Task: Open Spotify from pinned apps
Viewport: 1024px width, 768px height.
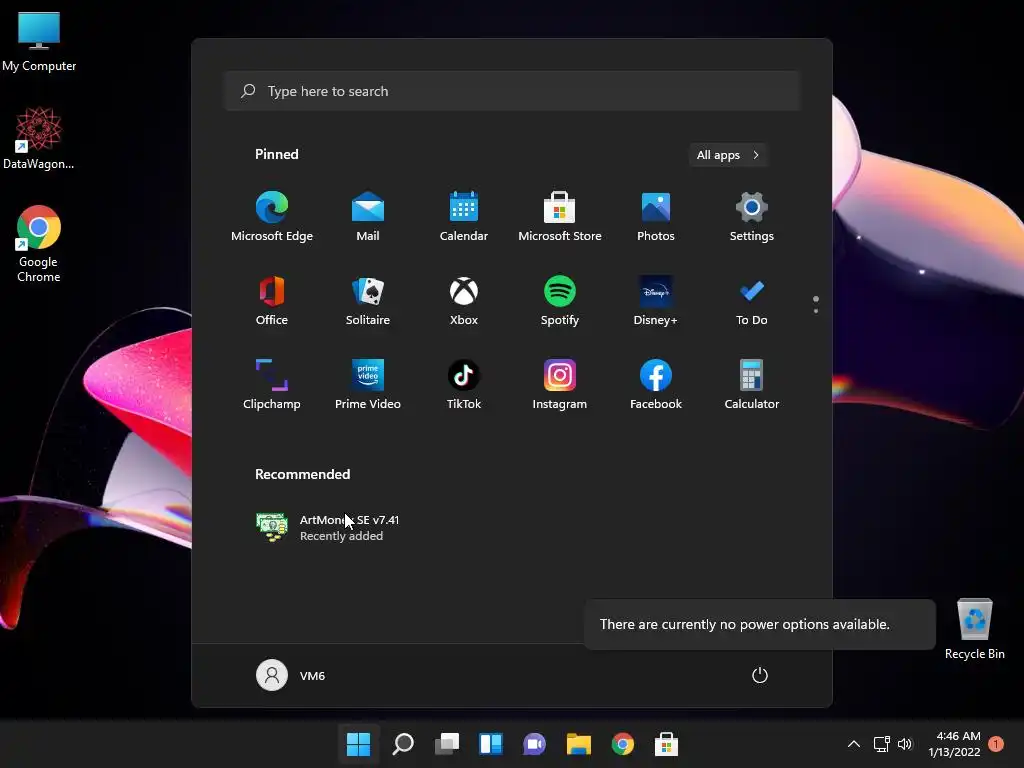Action: (x=560, y=301)
